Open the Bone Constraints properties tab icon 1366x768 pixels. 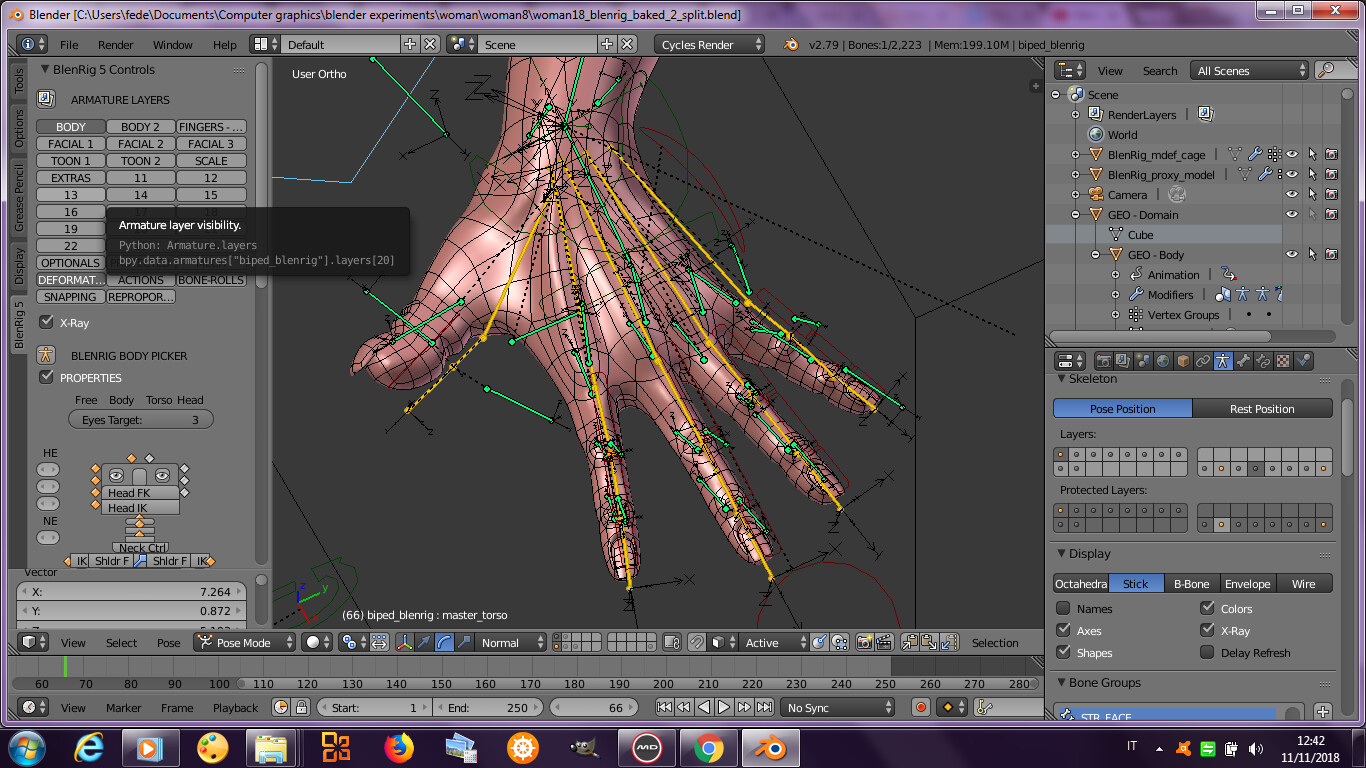(1262, 361)
